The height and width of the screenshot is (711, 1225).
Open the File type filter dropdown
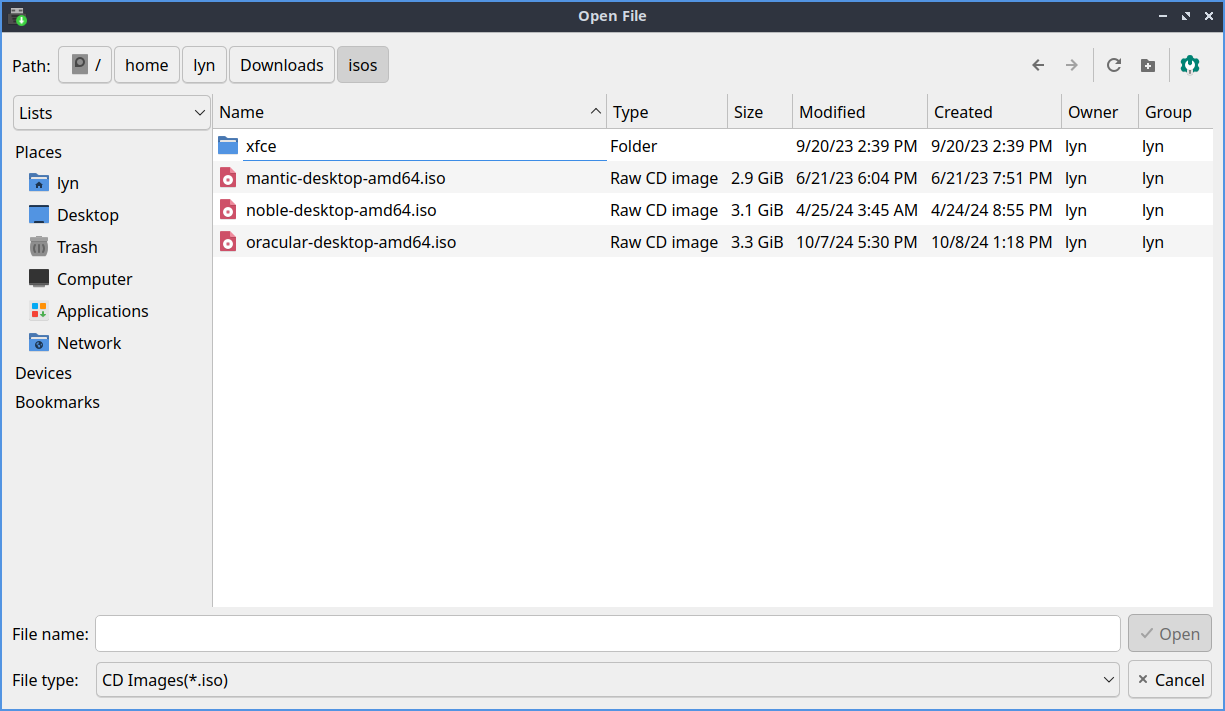point(608,680)
